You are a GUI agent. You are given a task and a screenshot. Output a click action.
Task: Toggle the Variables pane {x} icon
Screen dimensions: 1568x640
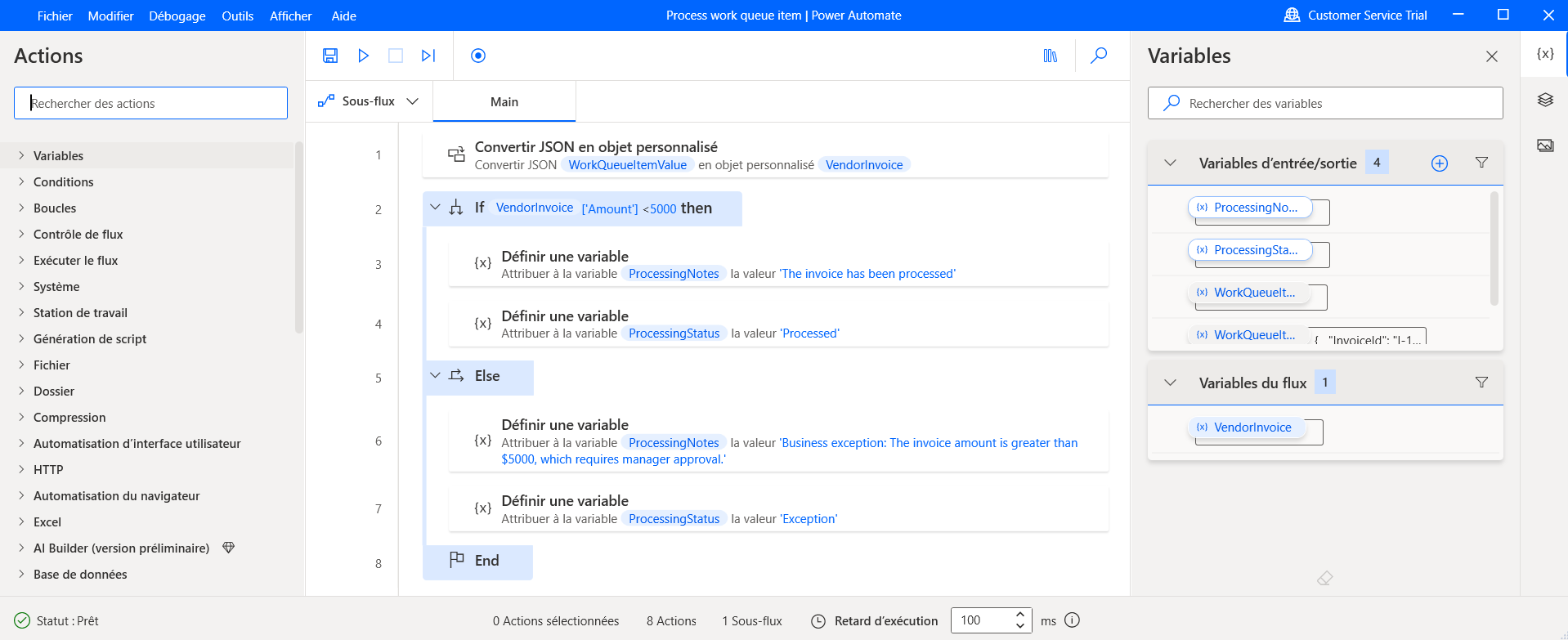pyautogui.click(x=1545, y=54)
